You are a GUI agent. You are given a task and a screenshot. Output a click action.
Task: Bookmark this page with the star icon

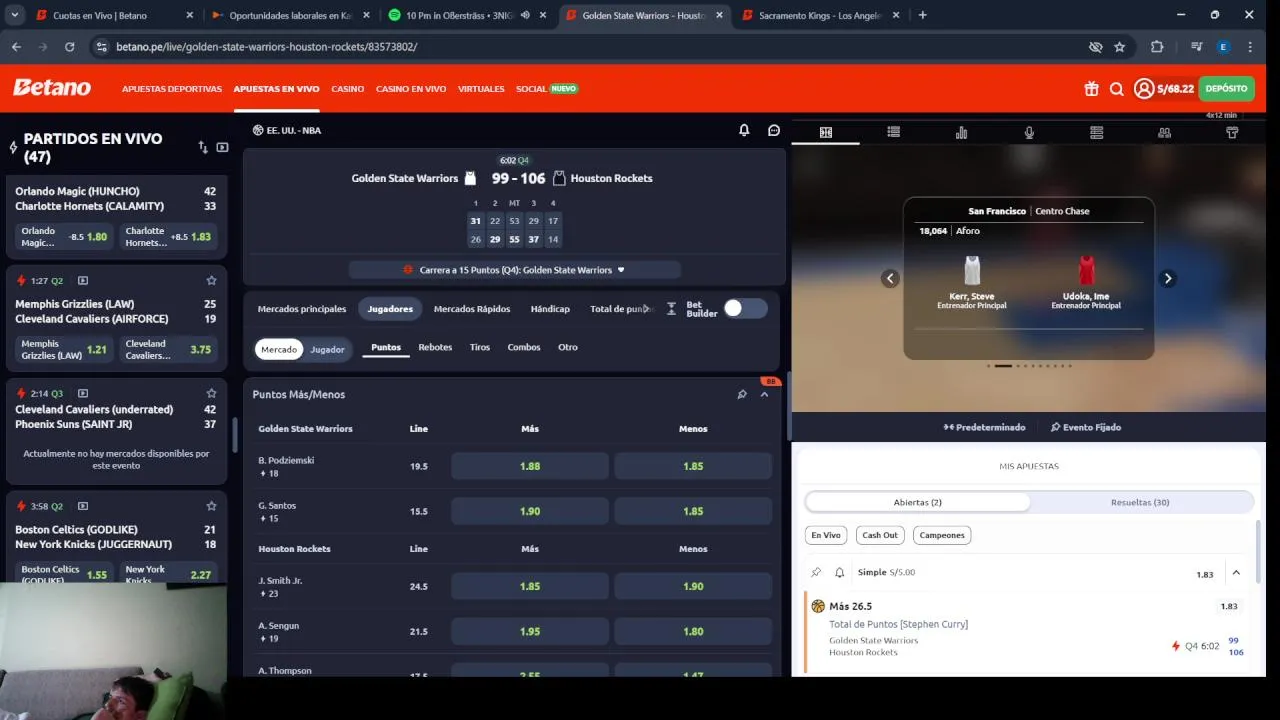1120,47
